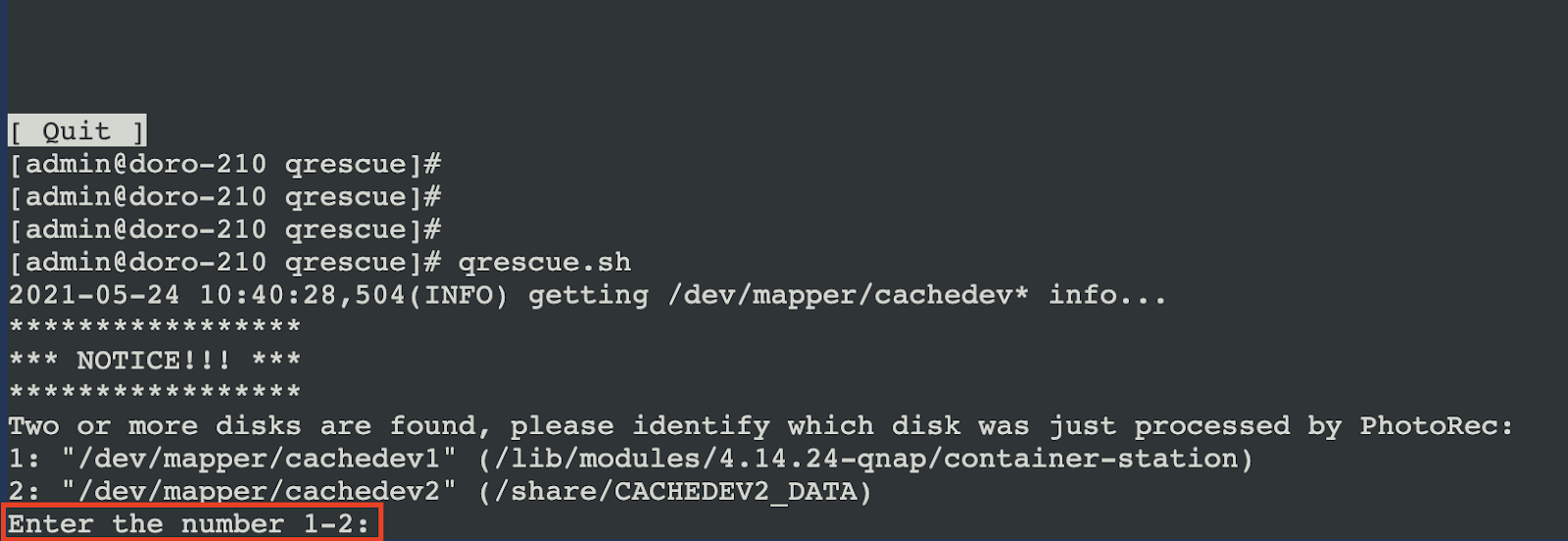Screen dimensions: 1568x541
Task: Click the "2:" option number label
Action: coord(24,491)
